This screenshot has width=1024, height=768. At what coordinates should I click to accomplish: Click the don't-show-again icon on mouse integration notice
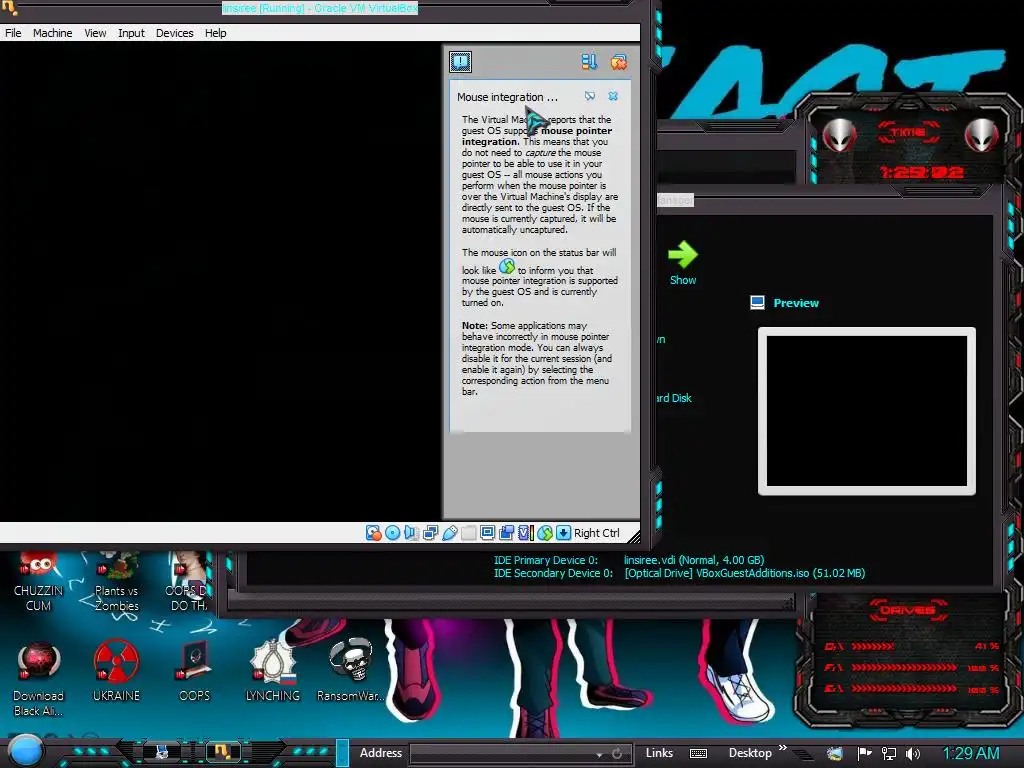point(590,96)
